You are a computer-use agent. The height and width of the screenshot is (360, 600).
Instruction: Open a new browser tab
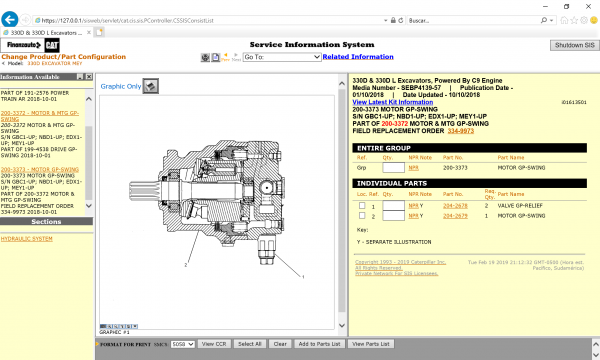click(x=99, y=33)
